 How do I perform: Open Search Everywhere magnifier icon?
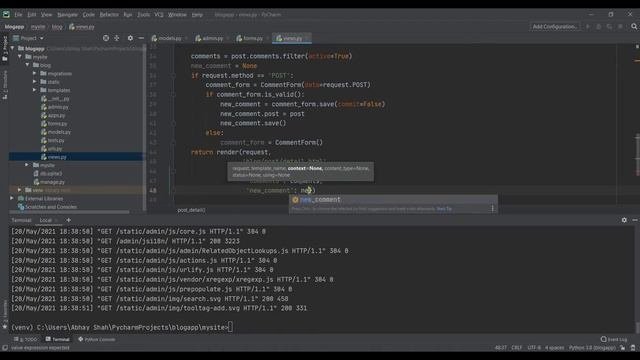[x=634, y=27]
